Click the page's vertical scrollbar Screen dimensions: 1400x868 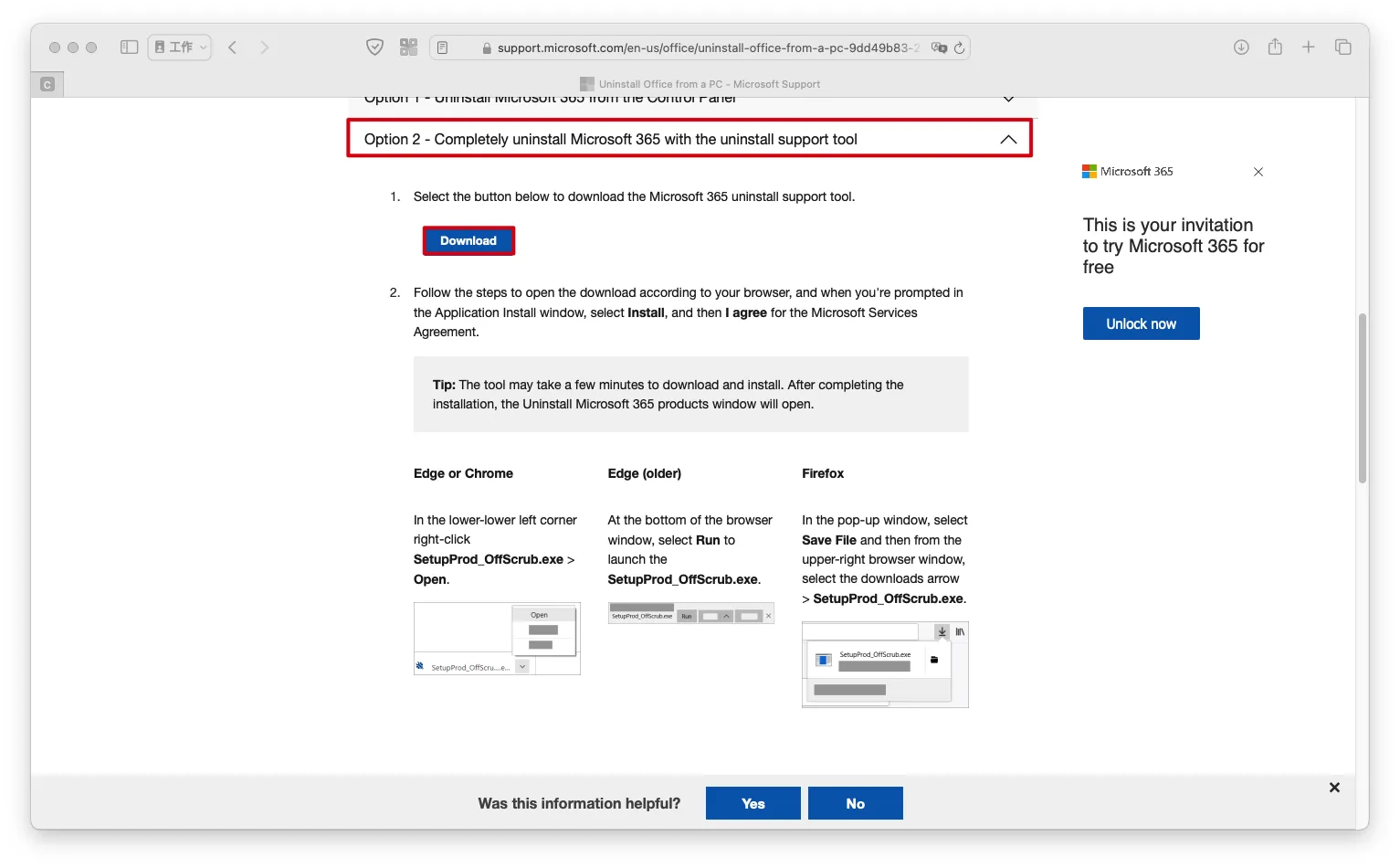(1362, 397)
